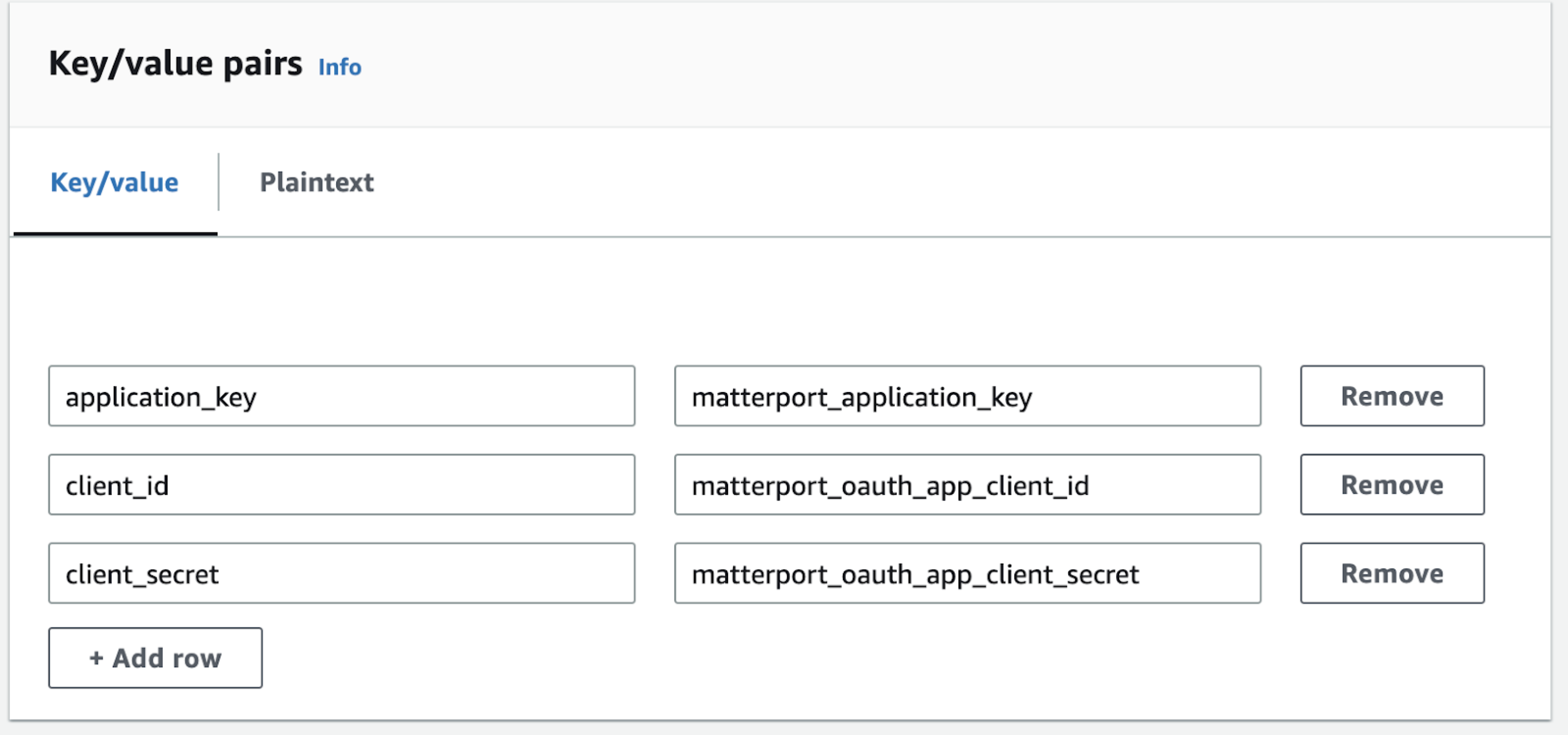Click the gray panel header background
The height and width of the screenshot is (735, 1568).
[x=913, y=64]
